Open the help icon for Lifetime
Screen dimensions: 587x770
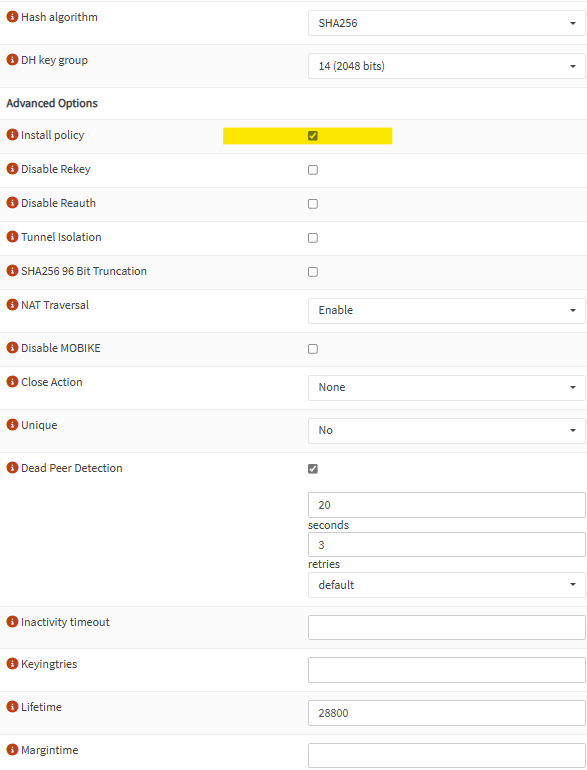click(x=12, y=707)
